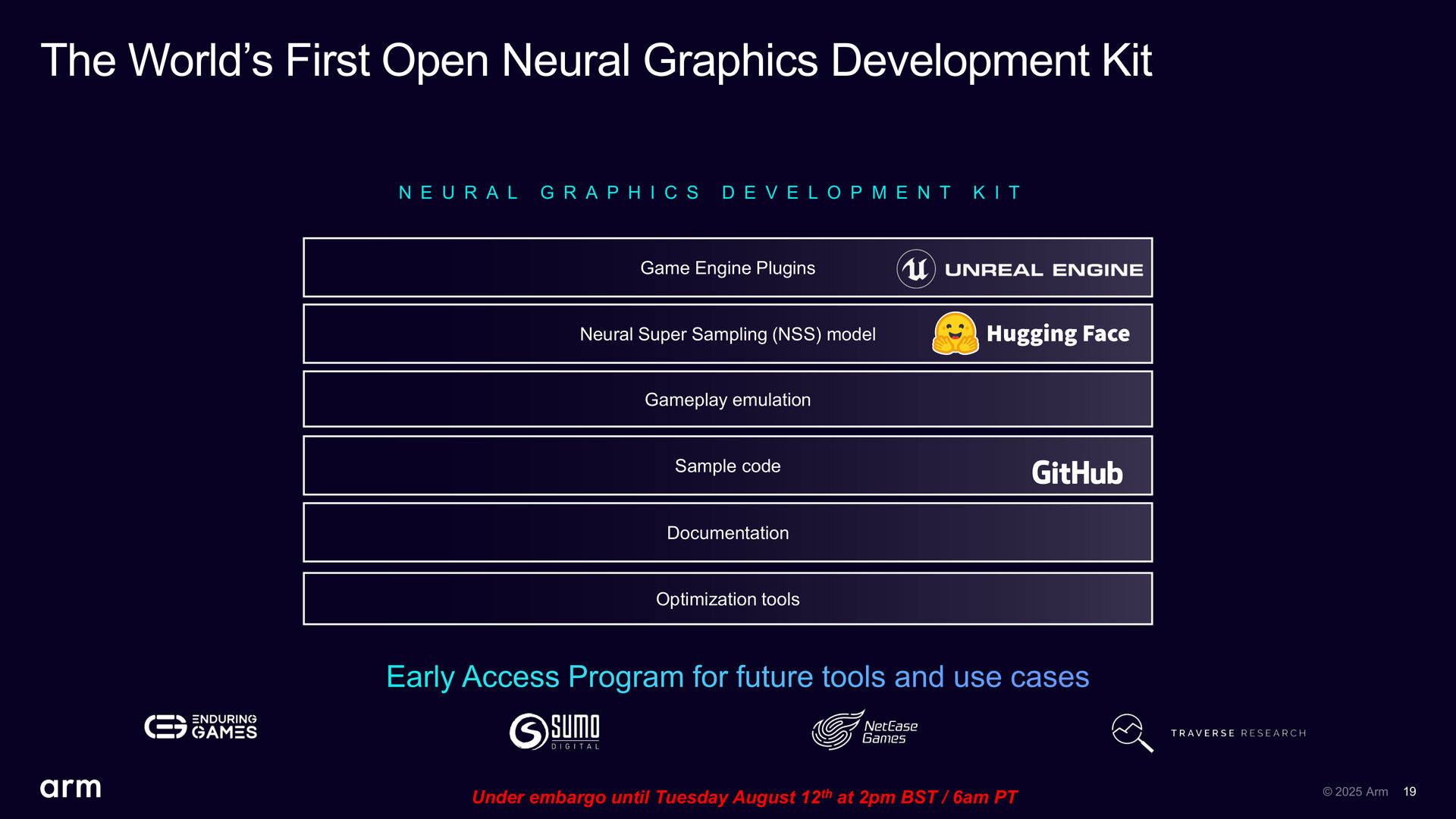This screenshot has height=819, width=1456.
Task: Select the Game Engine Plugins text
Action: (x=727, y=268)
